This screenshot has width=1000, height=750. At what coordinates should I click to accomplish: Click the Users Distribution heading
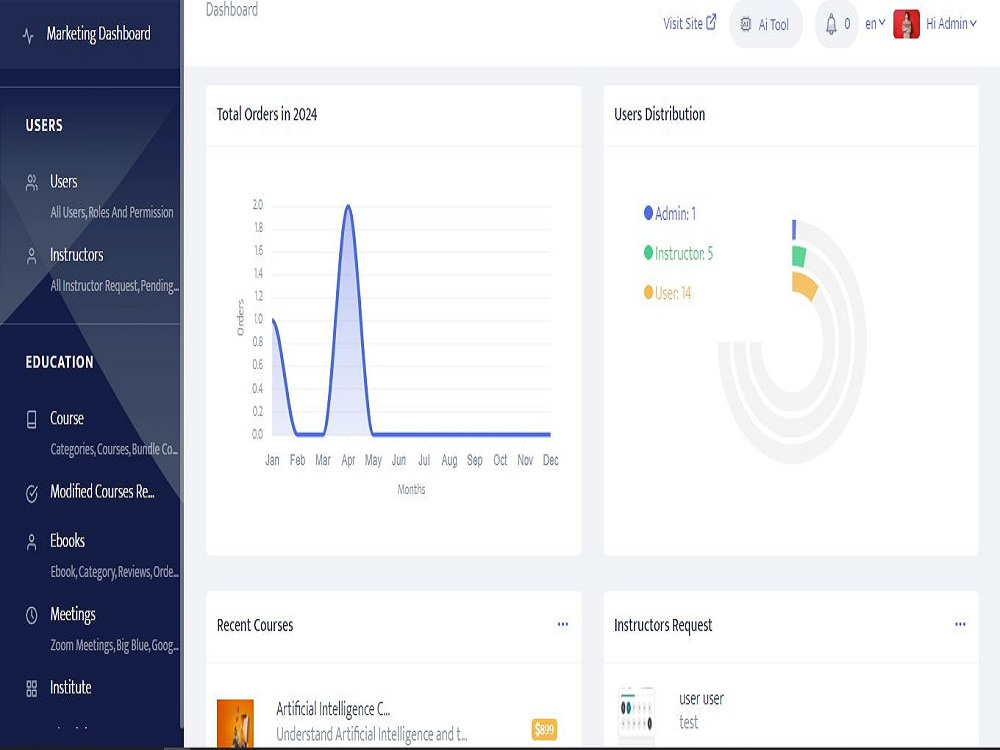coord(659,114)
